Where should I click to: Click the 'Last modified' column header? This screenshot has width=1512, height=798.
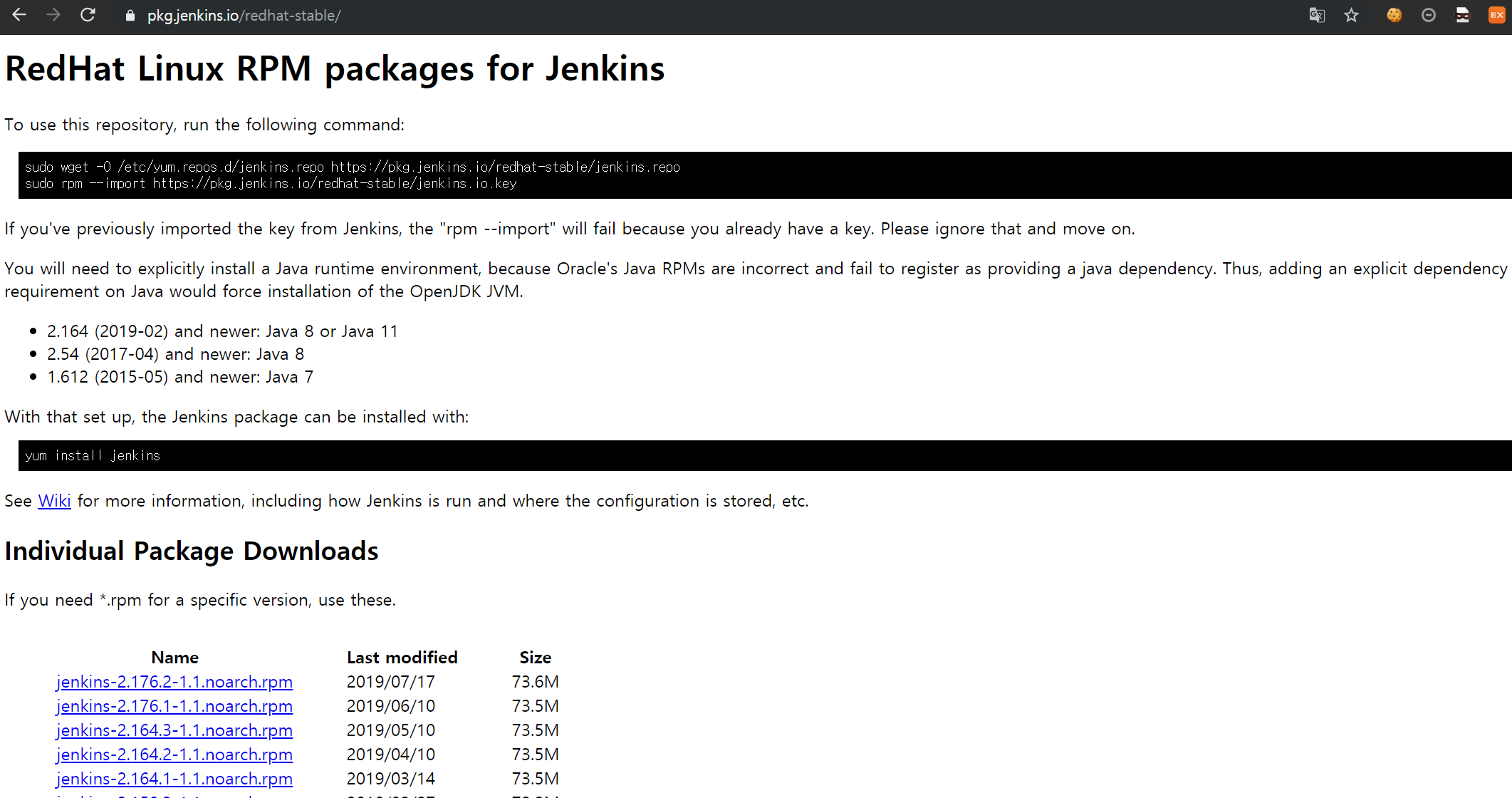coord(402,658)
